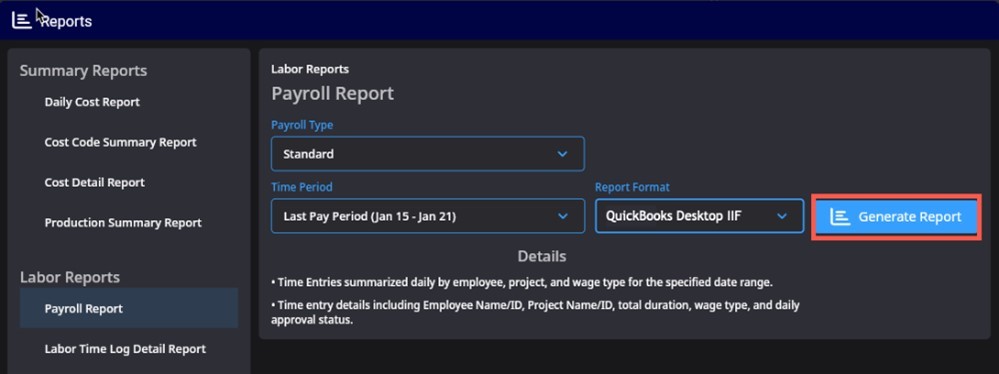Click the chevron arrow in Report Format field

[782, 216]
